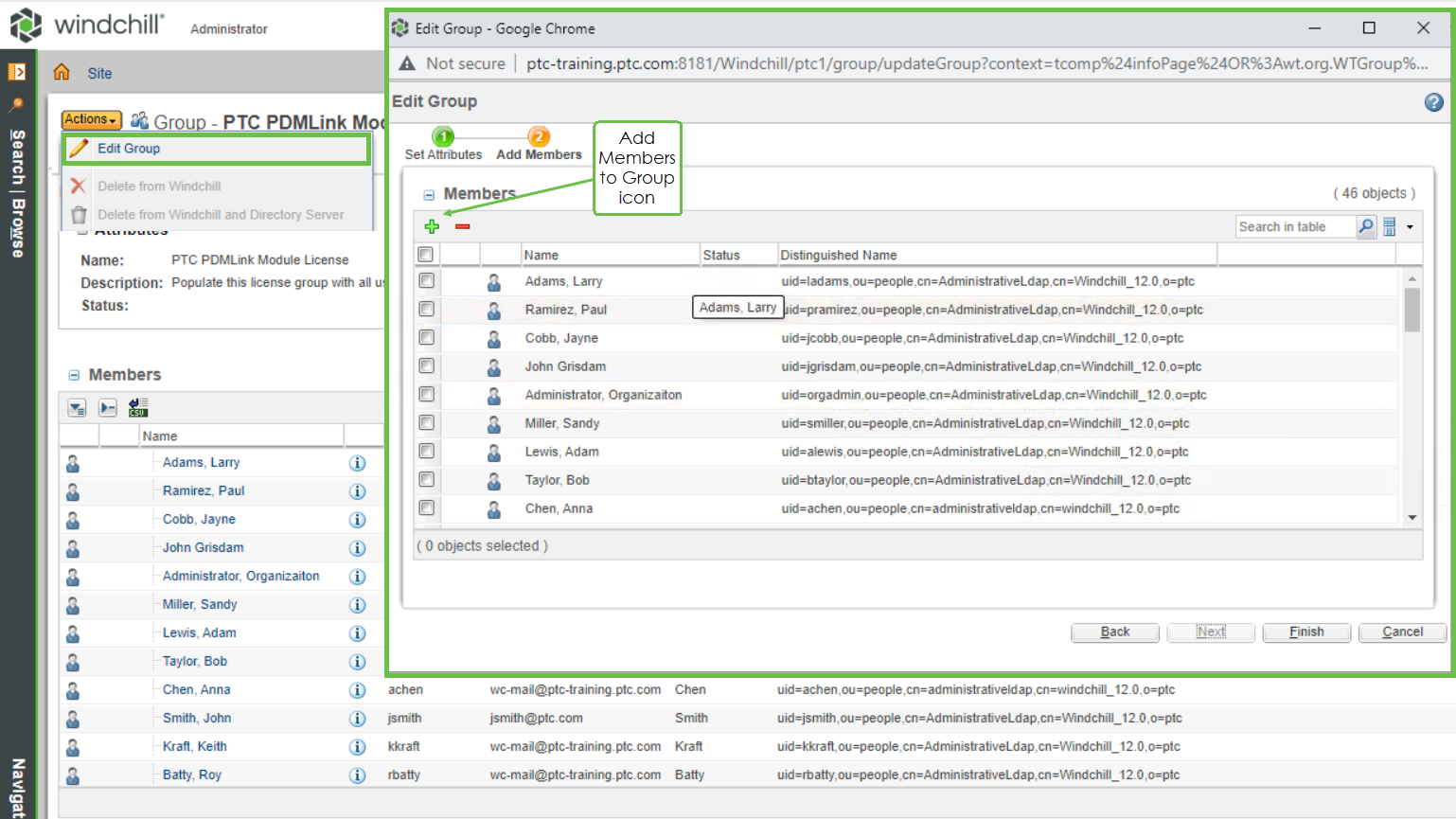Viewport: 1456px width, 819px height.
Task: Click the Windchill logo icon
Action: coord(26,26)
